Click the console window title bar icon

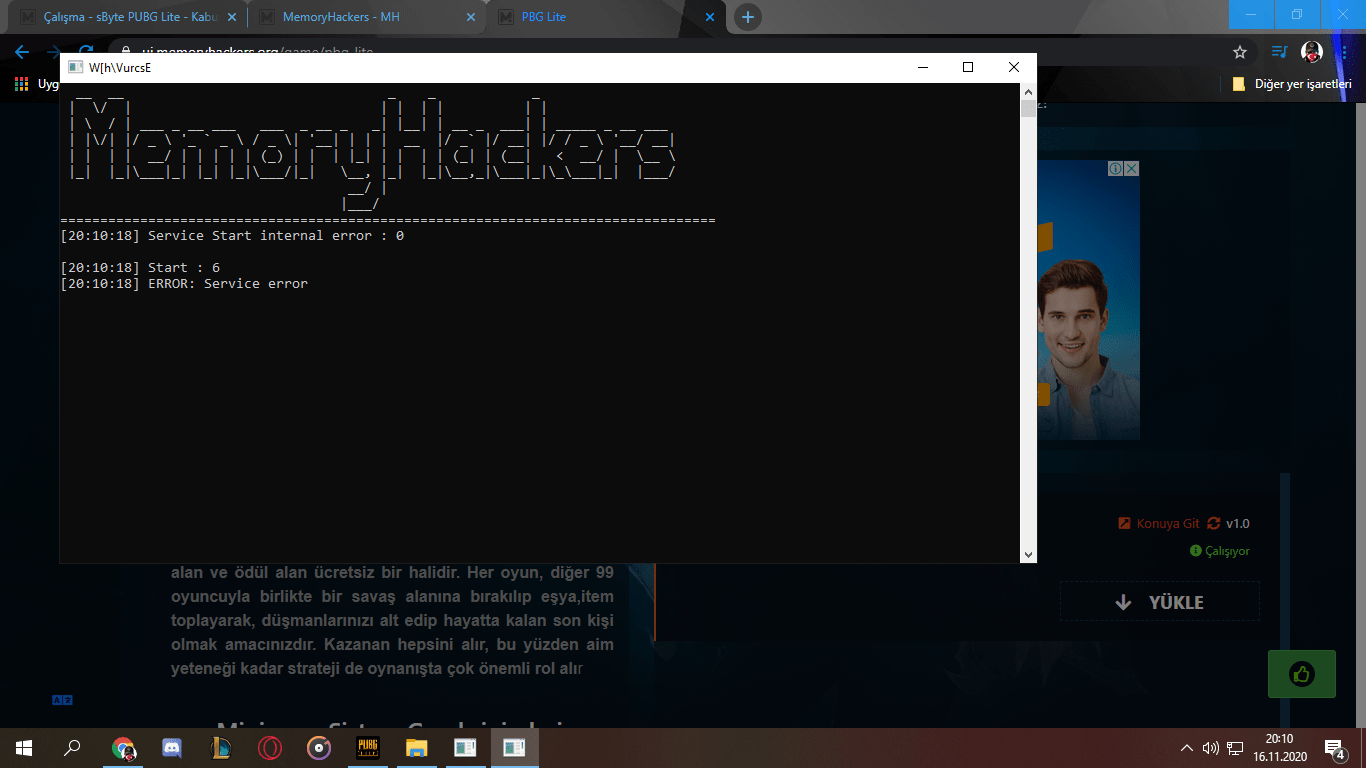pos(75,68)
